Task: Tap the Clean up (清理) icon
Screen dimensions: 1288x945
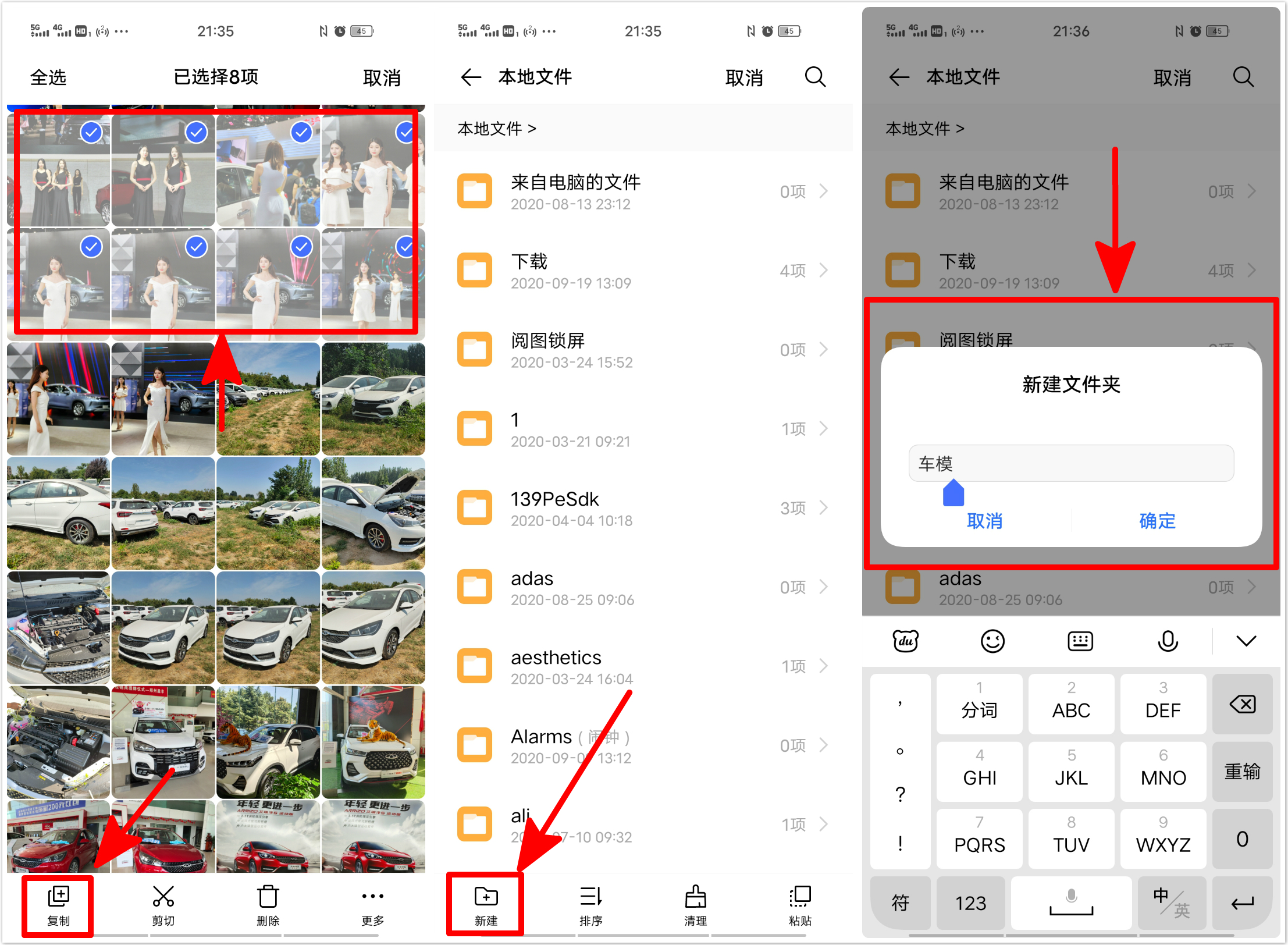Action: coord(695,896)
